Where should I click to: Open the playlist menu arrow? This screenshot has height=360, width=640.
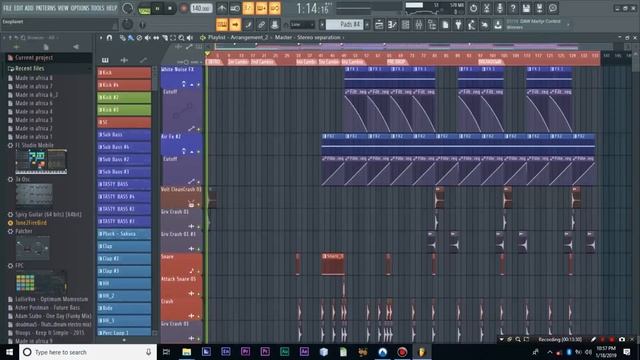click(101, 38)
